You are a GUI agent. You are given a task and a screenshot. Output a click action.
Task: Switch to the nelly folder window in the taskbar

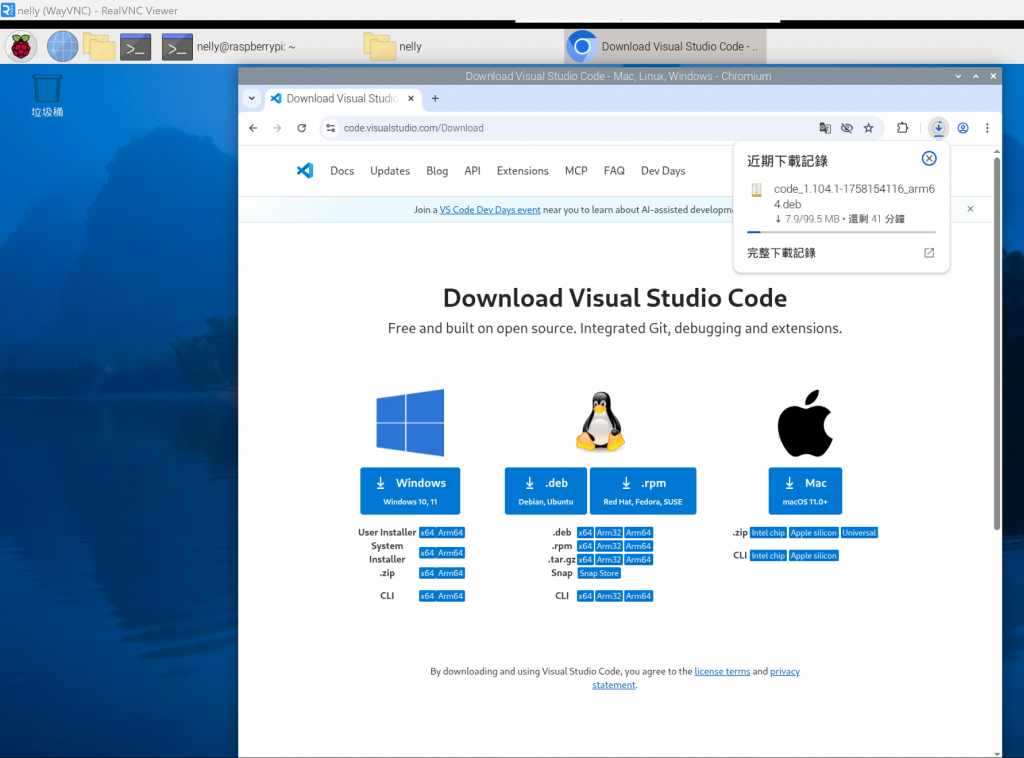tap(393, 46)
